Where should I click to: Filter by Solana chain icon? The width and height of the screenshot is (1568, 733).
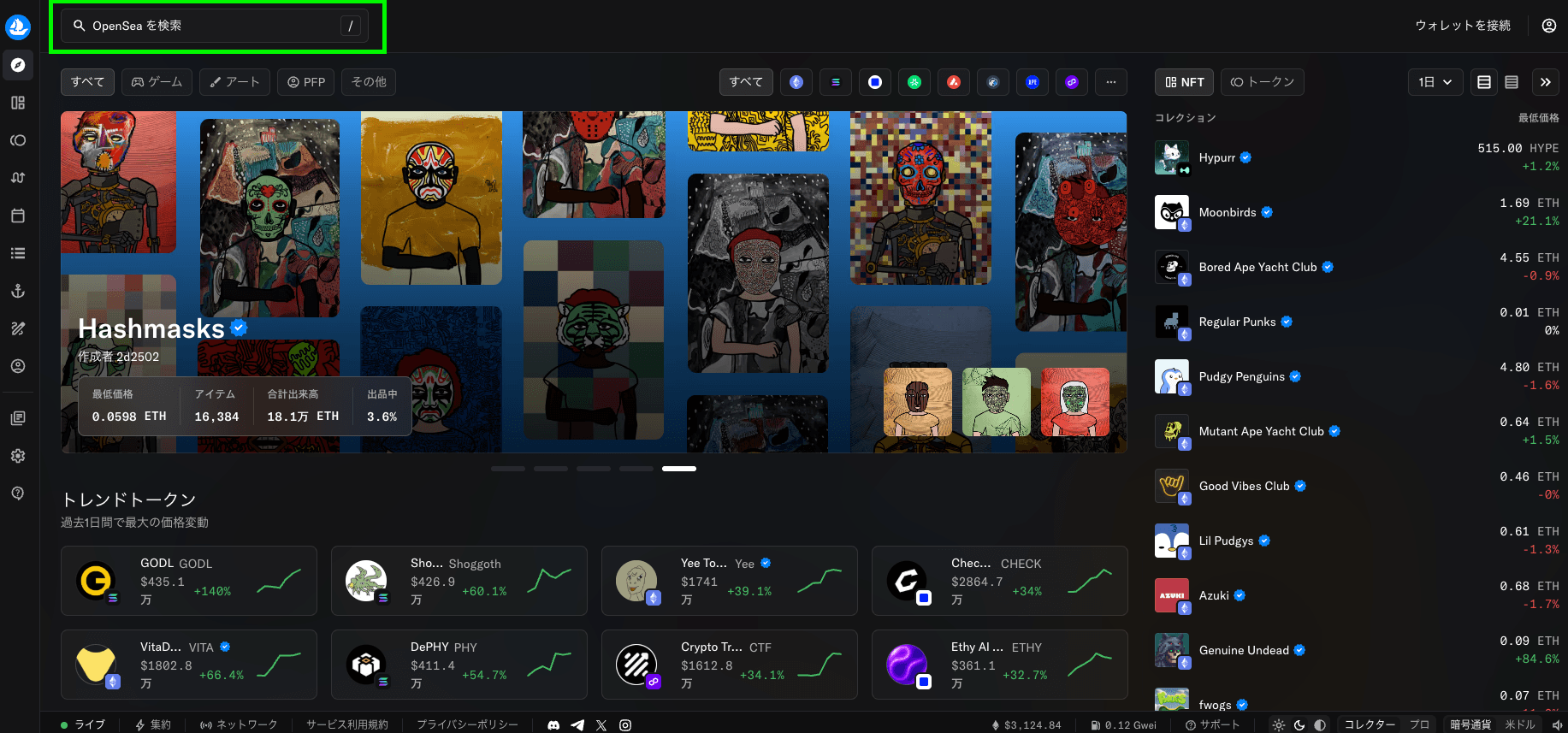click(836, 82)
